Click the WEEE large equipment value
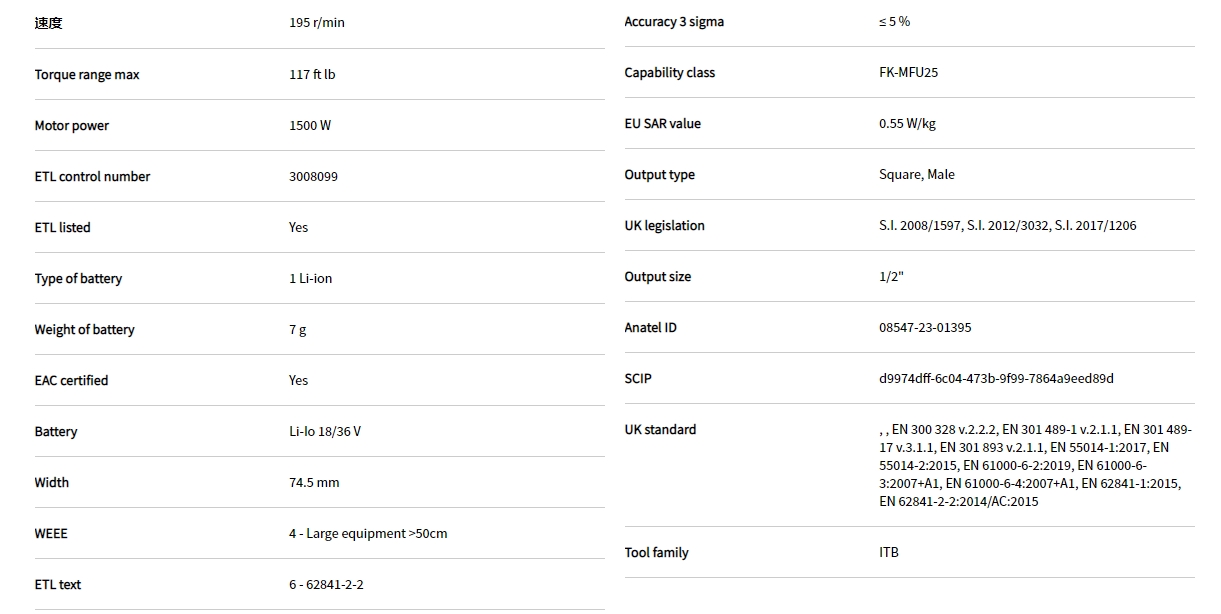The width and height of the screenshot is (1221, 614). pos(368,534)
